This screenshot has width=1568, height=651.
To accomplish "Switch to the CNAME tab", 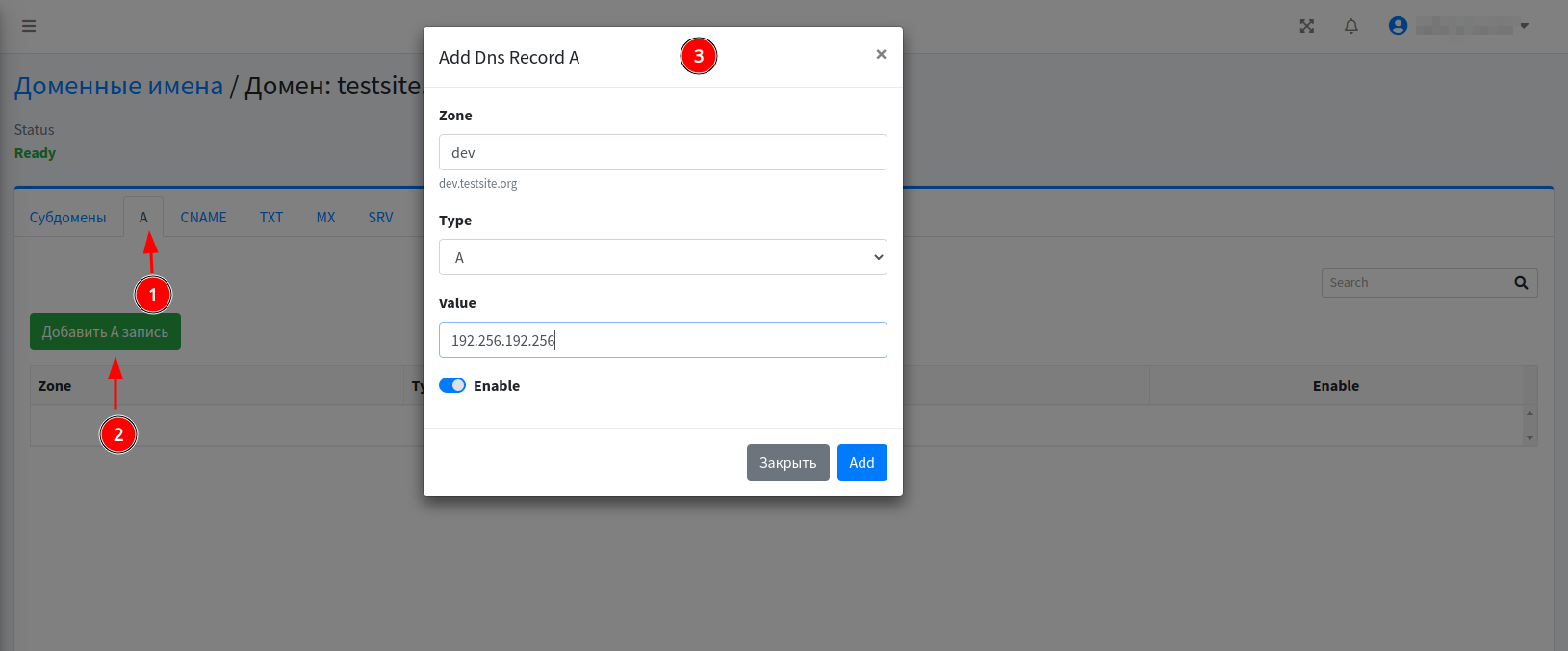I will pyautogui.click(x=203, y=218).
